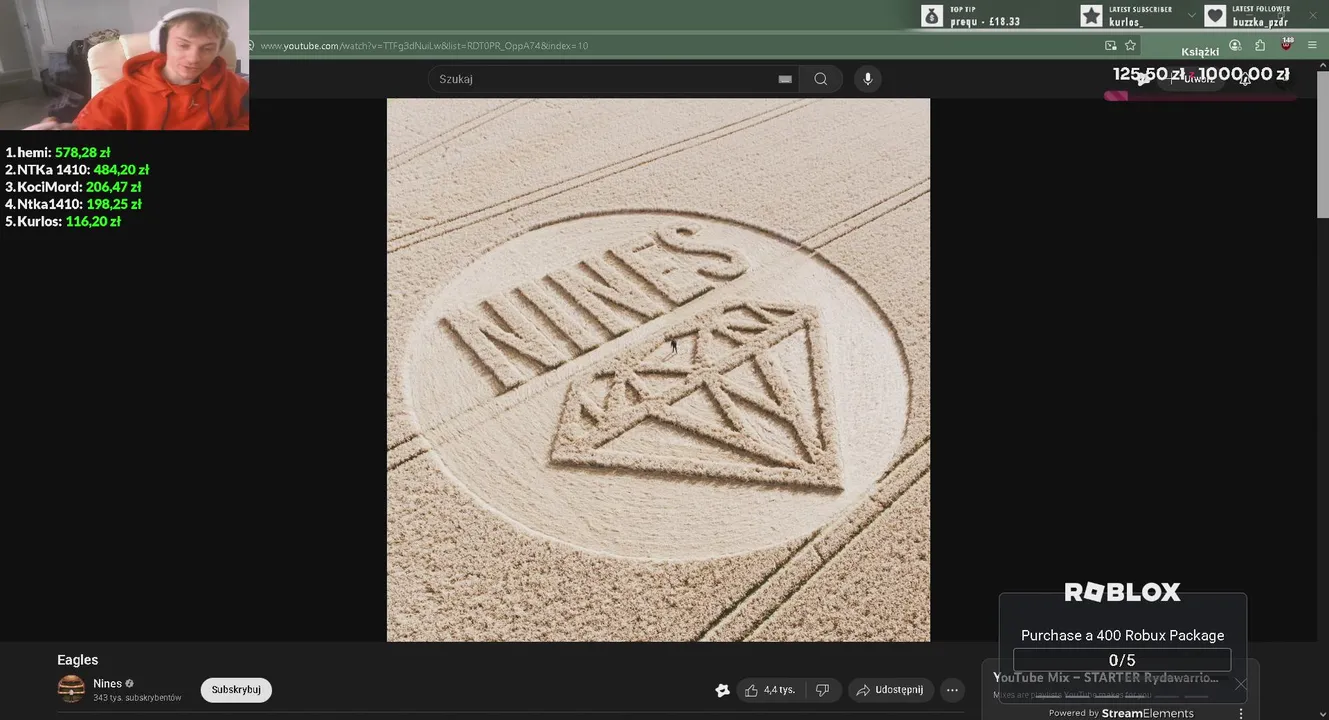
Task: Start voice search with the microphone icon
Action: coord(867,79)
